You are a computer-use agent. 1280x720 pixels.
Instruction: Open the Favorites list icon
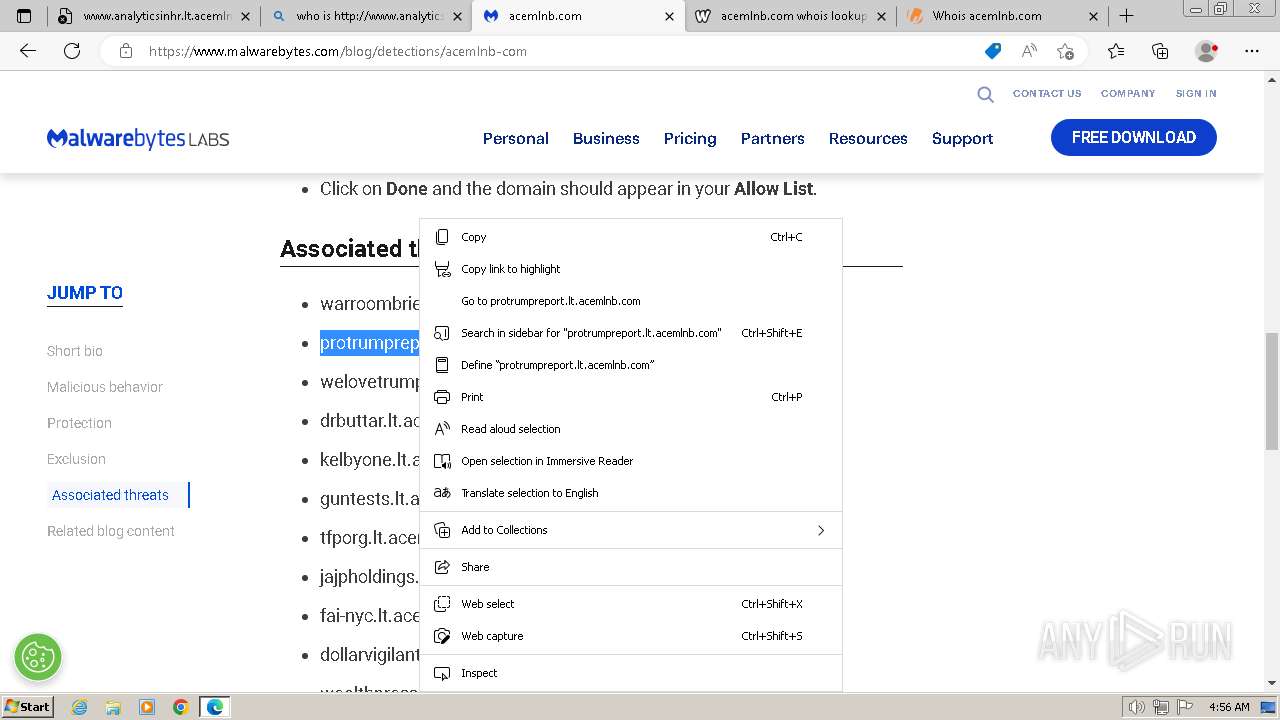(1116, 51)
